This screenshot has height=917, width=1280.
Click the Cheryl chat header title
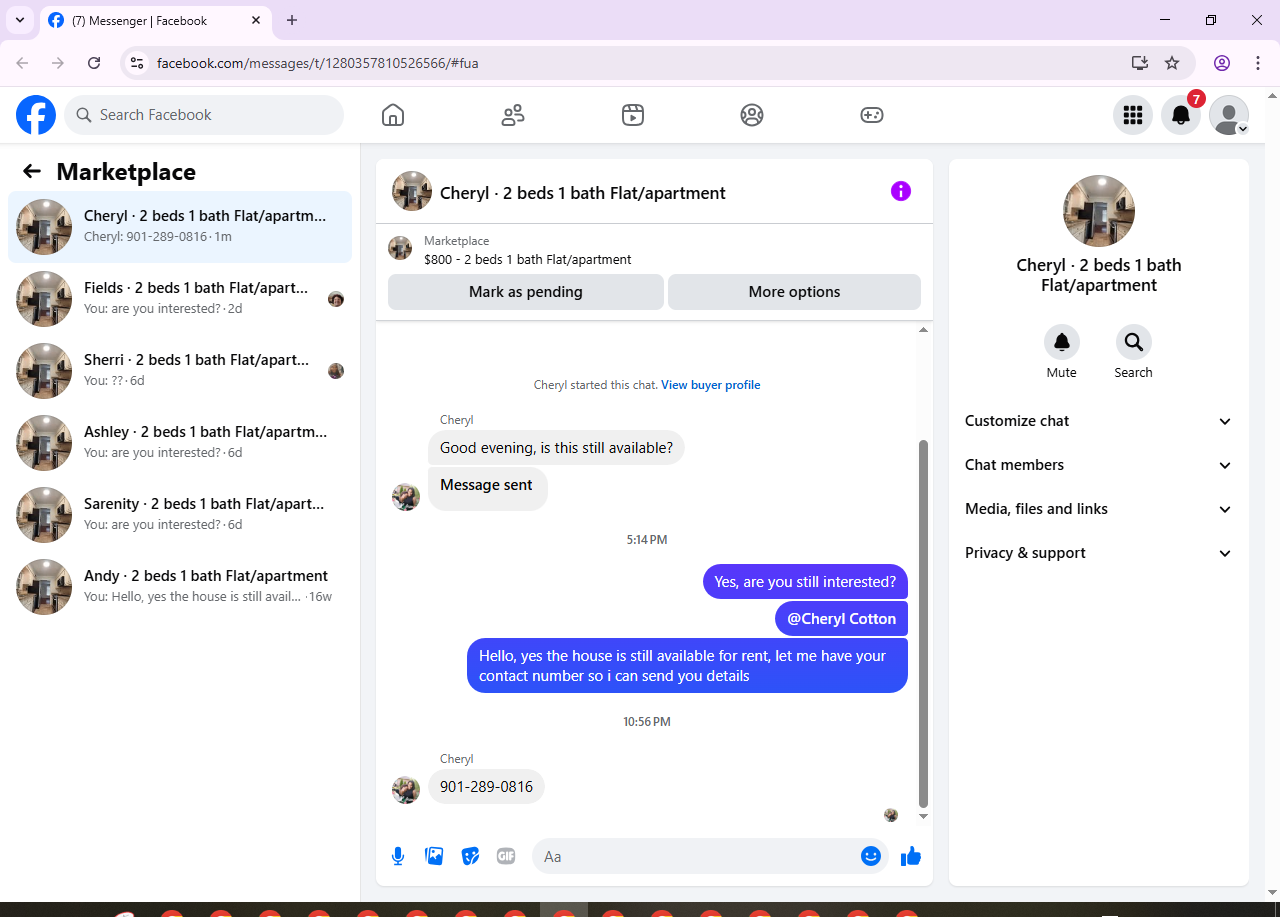[583, 193]
